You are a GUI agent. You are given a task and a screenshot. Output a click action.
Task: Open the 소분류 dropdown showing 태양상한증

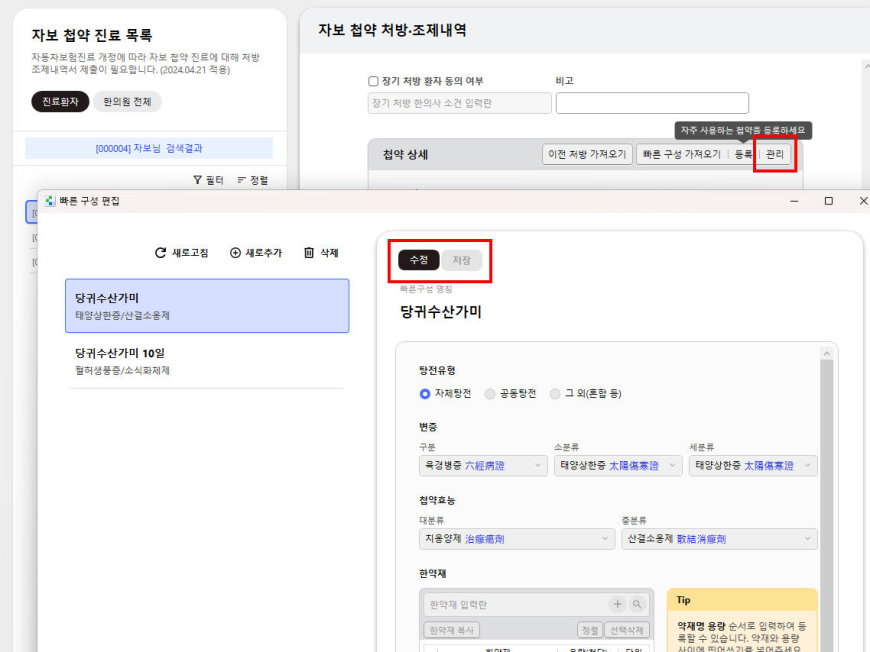(618, 466)
